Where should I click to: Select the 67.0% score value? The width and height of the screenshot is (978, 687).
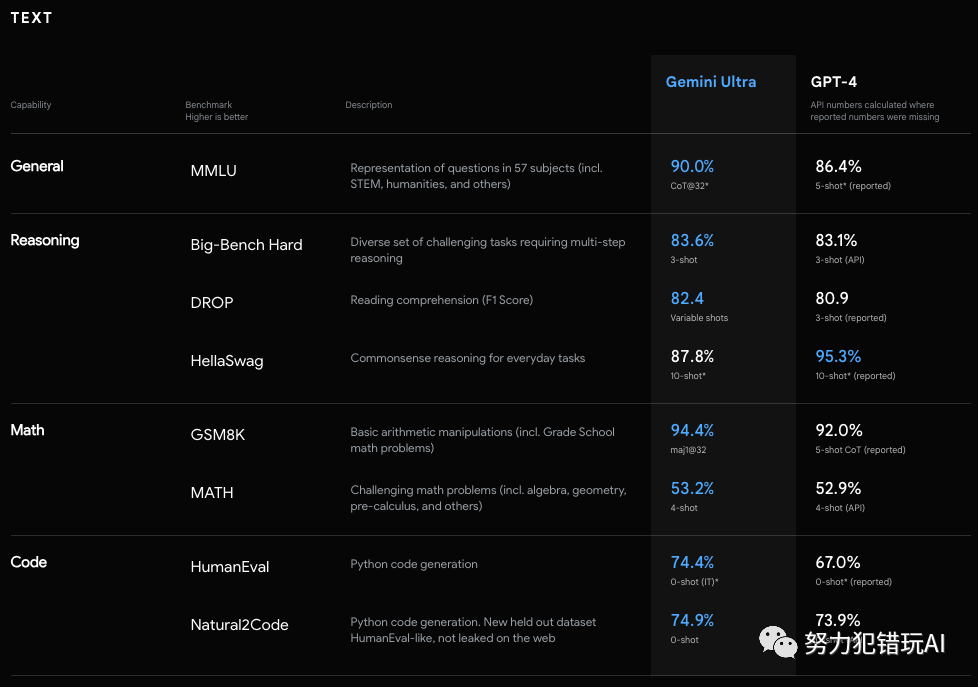(x=837, y=563)
